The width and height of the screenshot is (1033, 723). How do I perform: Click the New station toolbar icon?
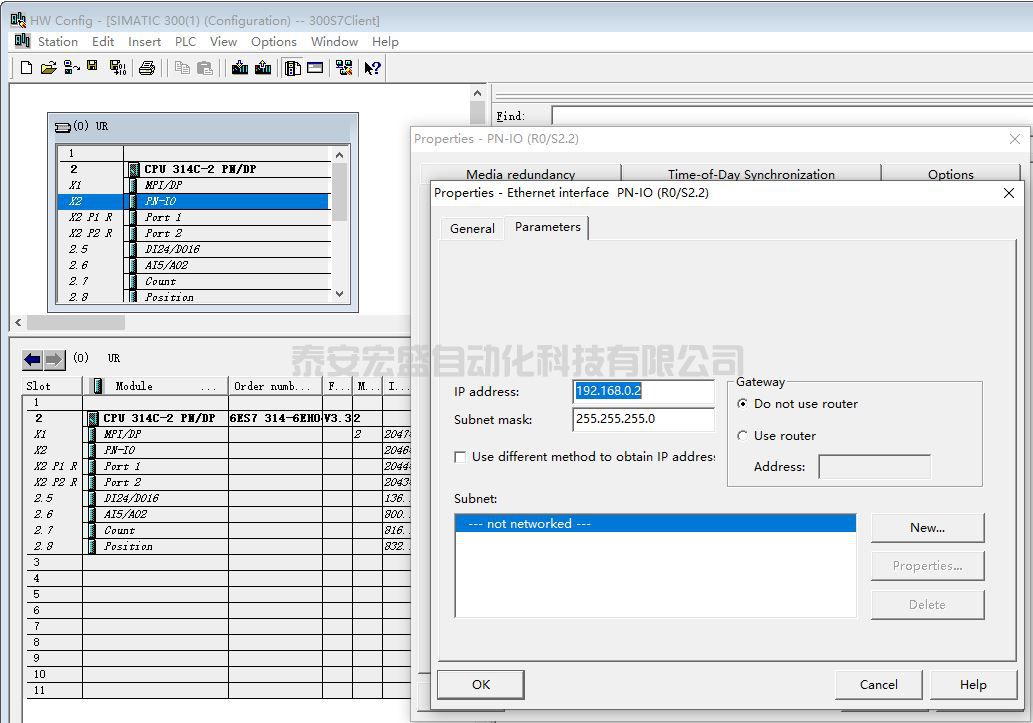click(26, 68)
